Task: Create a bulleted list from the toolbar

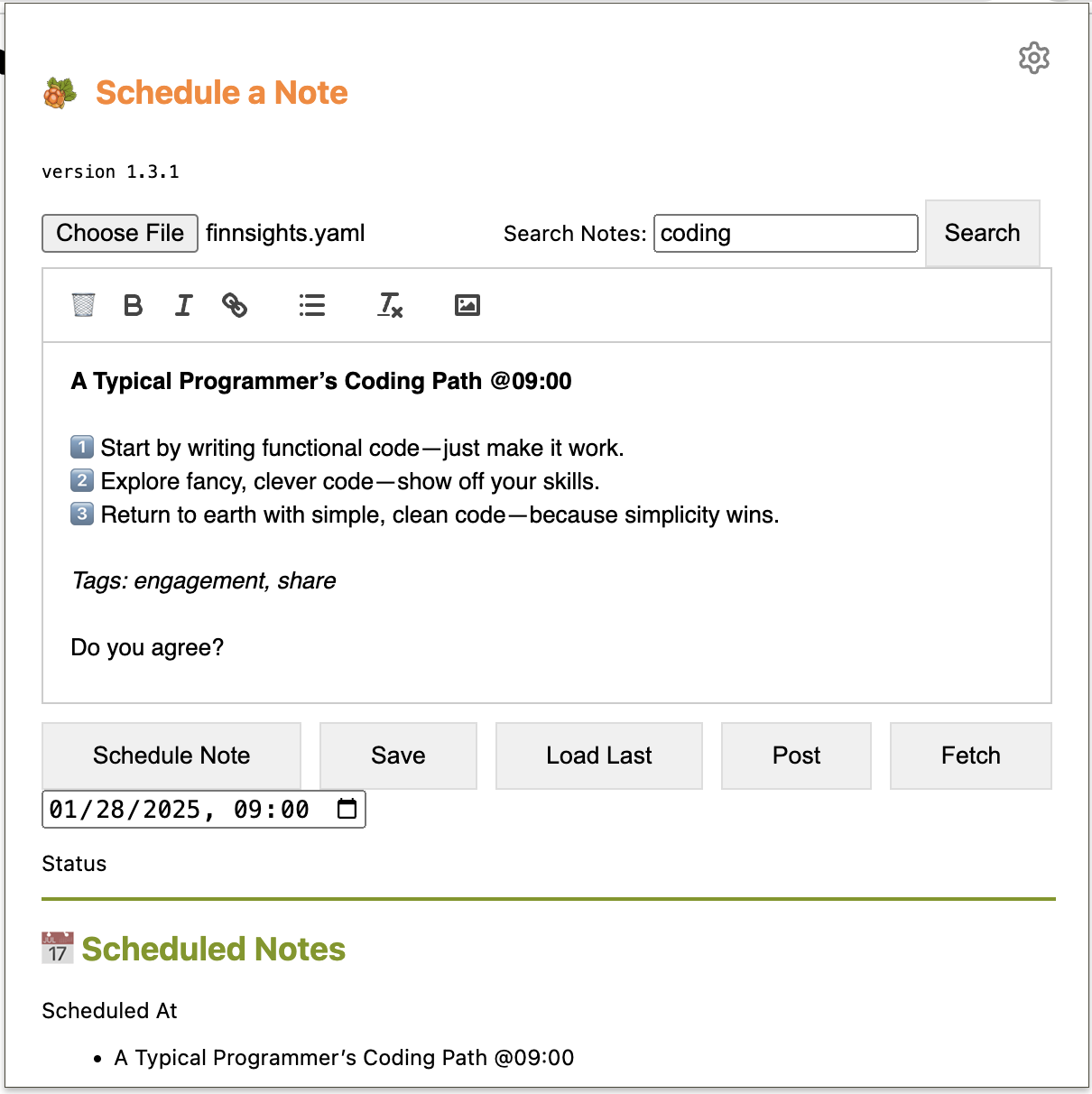Action: [311, 305]
